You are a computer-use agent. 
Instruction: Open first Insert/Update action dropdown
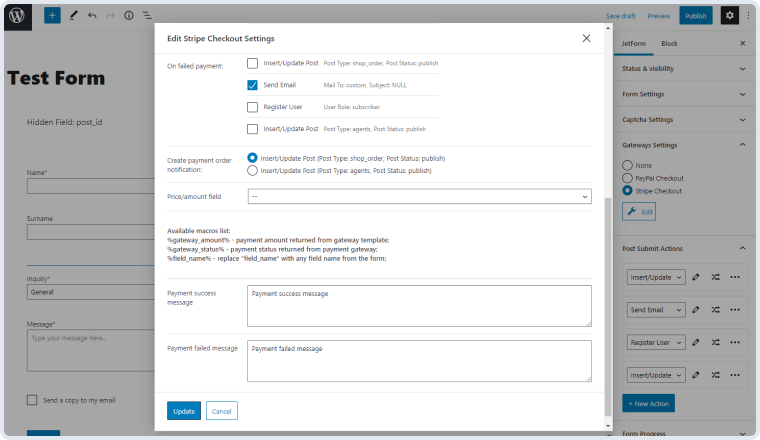click(x=656, y=277)
